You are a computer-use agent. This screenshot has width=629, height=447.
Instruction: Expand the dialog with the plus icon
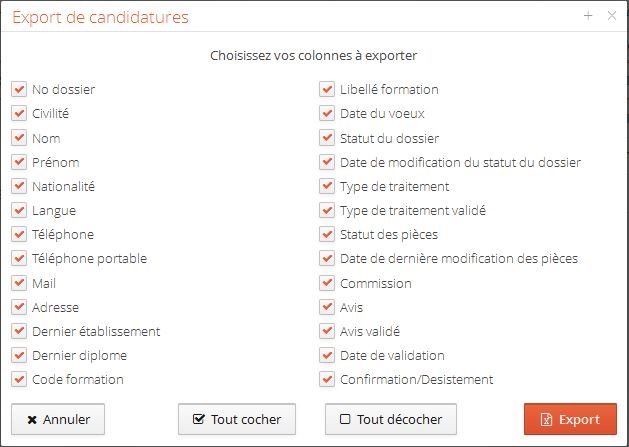click(588, 16)
